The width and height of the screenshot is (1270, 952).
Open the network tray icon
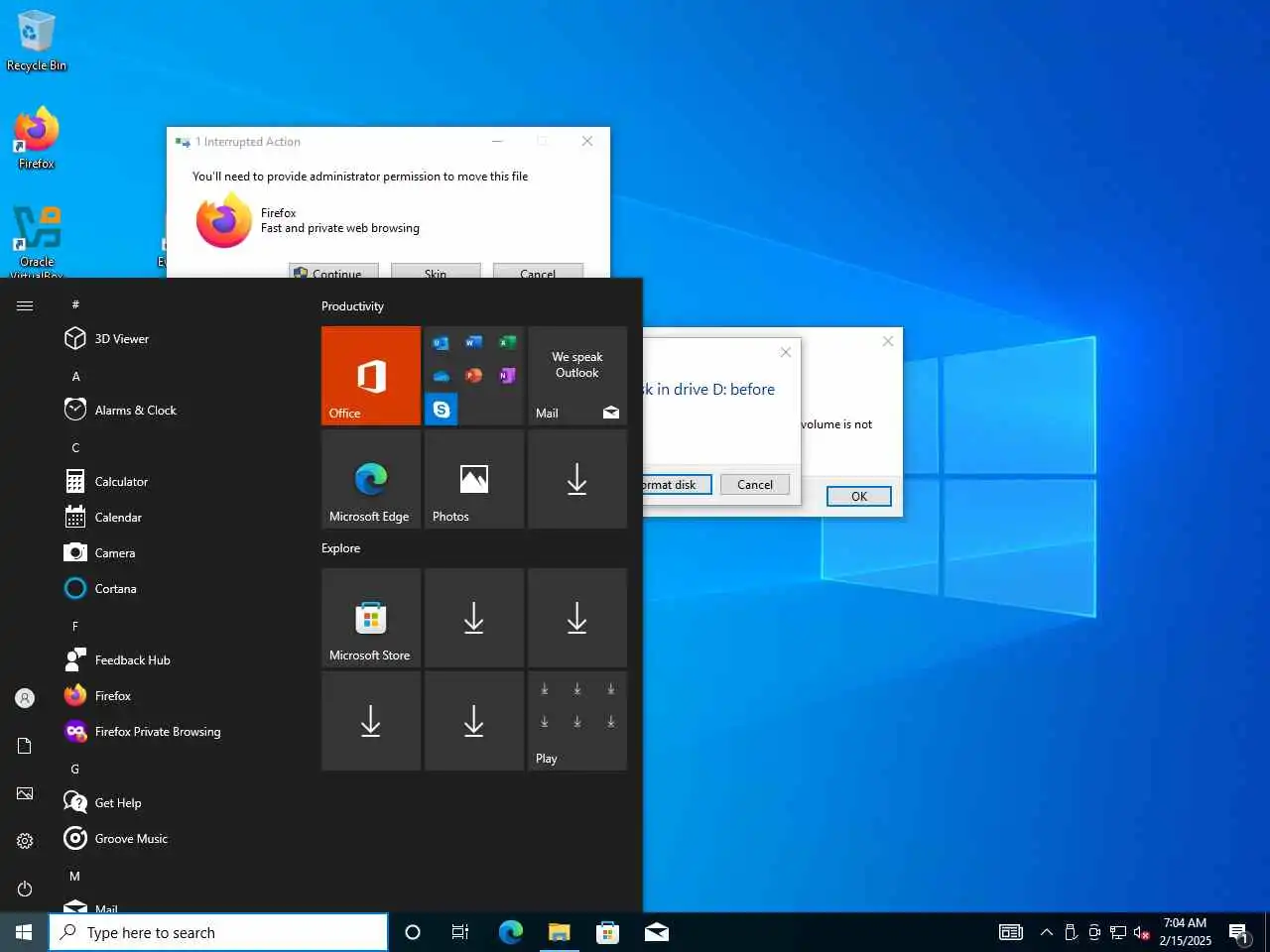point(1118,932)
